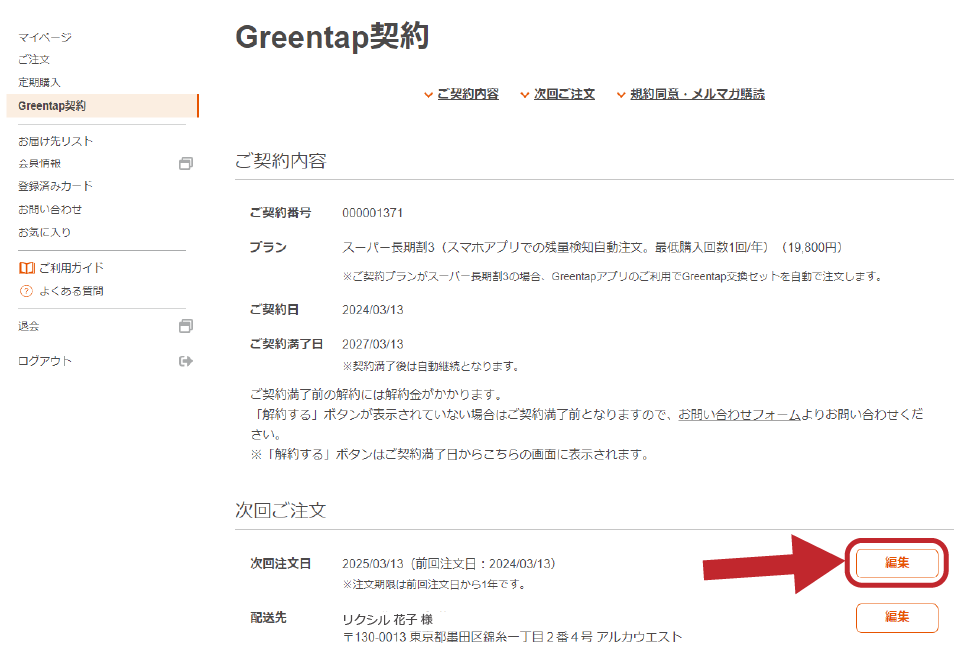Click the chevron before 規約同意・メルマガ購読

click(621, 94)
